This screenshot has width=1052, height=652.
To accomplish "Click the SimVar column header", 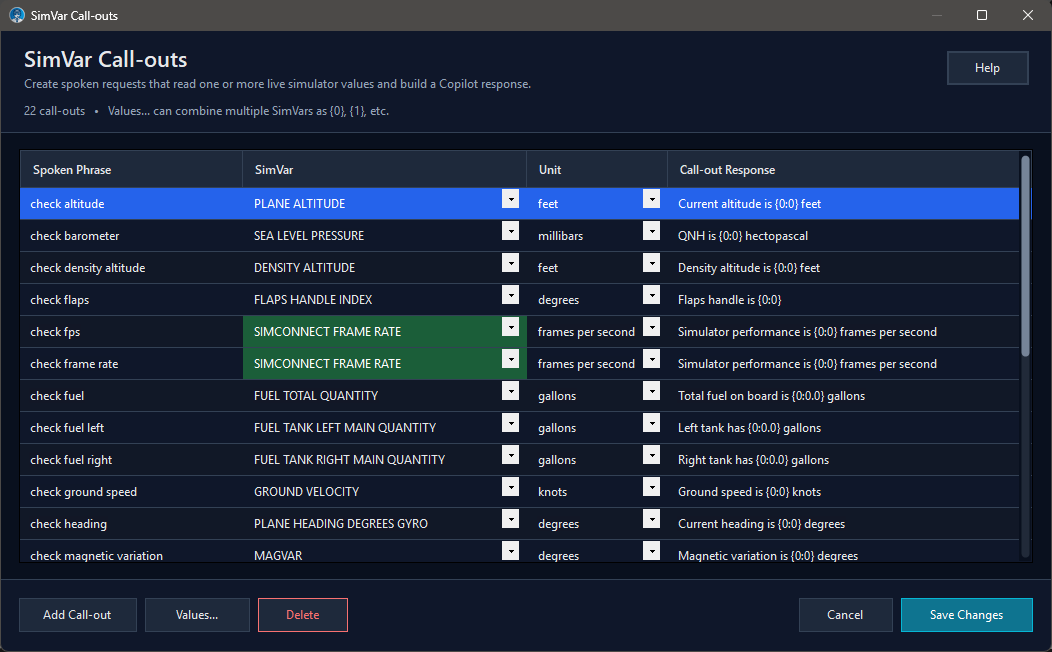I will [x=384, y=170].
